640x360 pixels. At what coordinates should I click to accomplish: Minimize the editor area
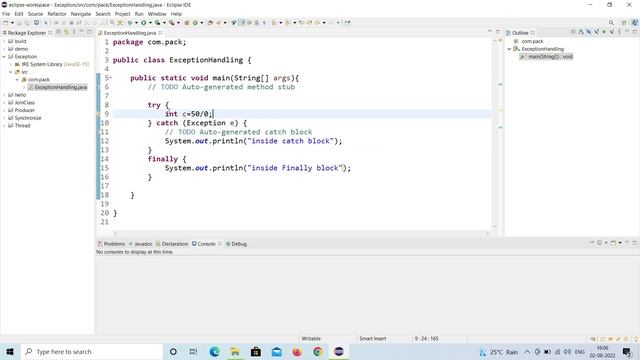click(490, 31)
